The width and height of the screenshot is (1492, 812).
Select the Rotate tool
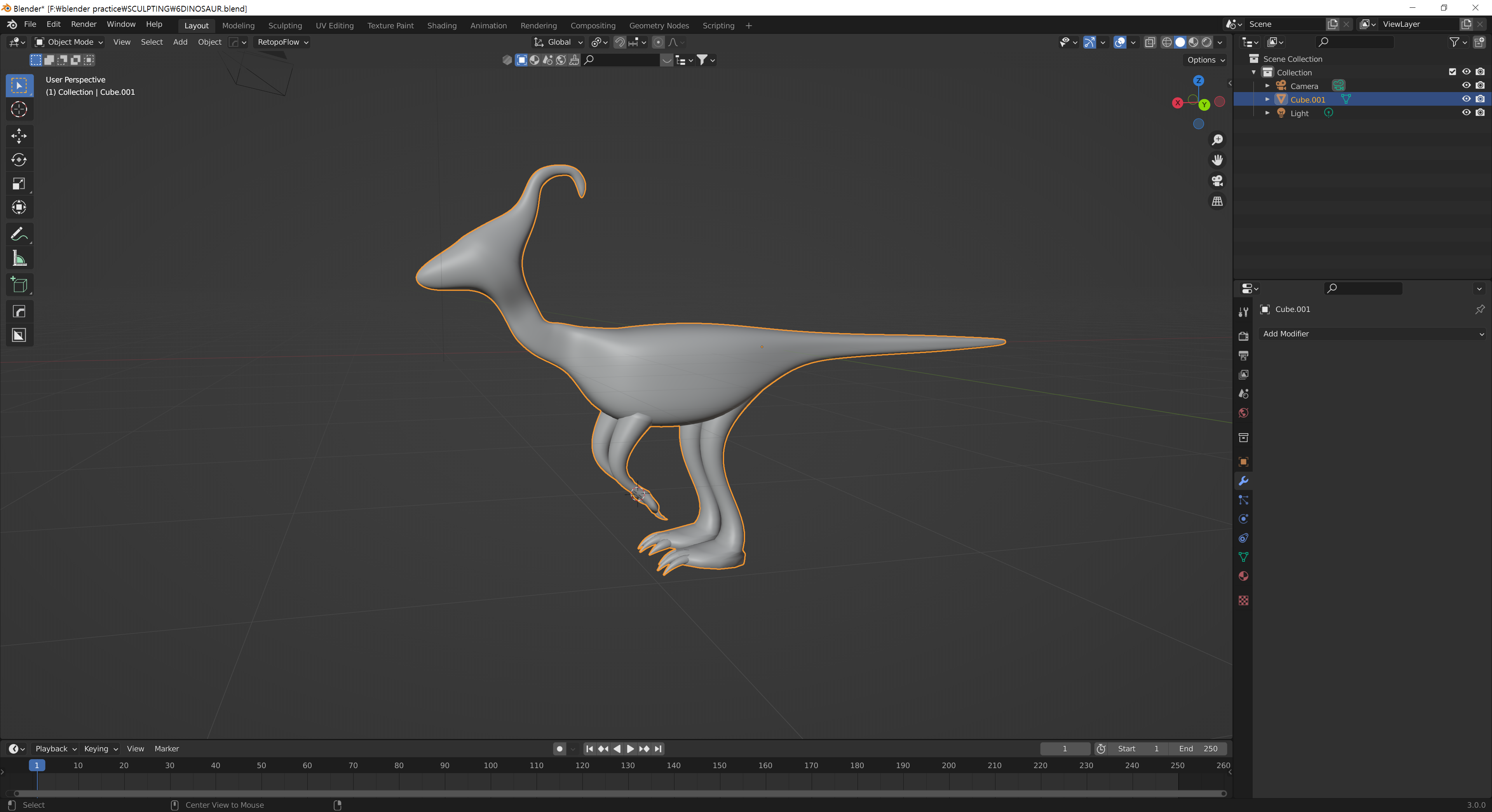pyautogui.click(x=19, y=160)
